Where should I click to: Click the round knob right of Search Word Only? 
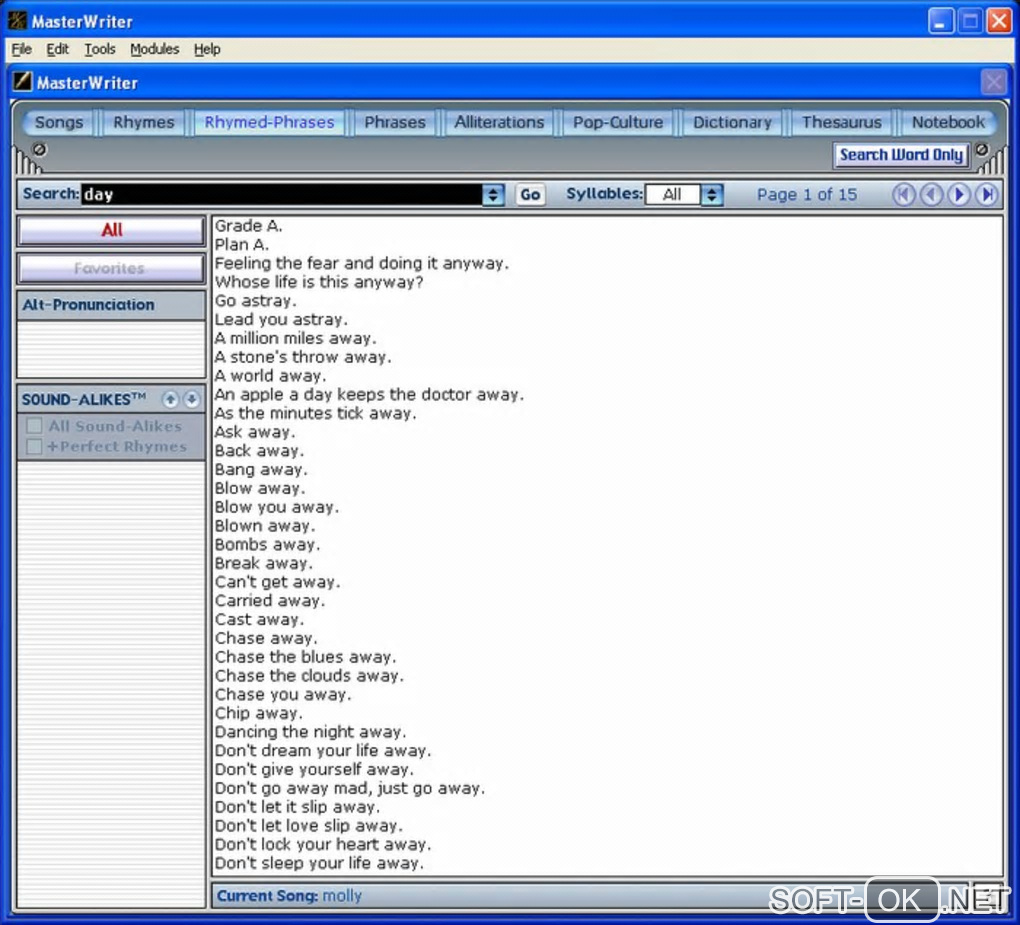982,150
